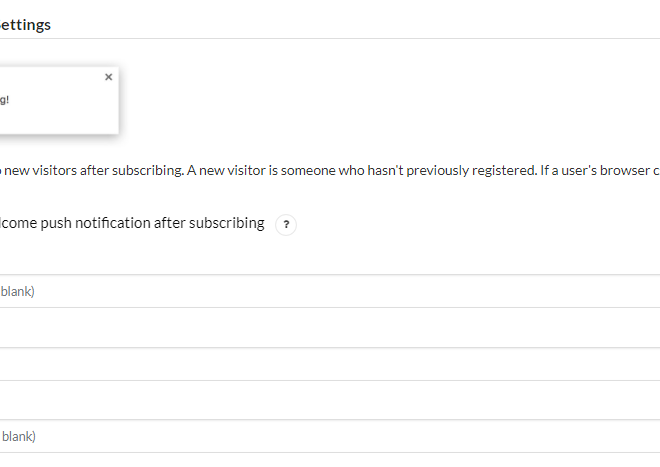Click the second empty text field
Image resolution: width=660 pixels, height=467 pixels.
(330, 328)
